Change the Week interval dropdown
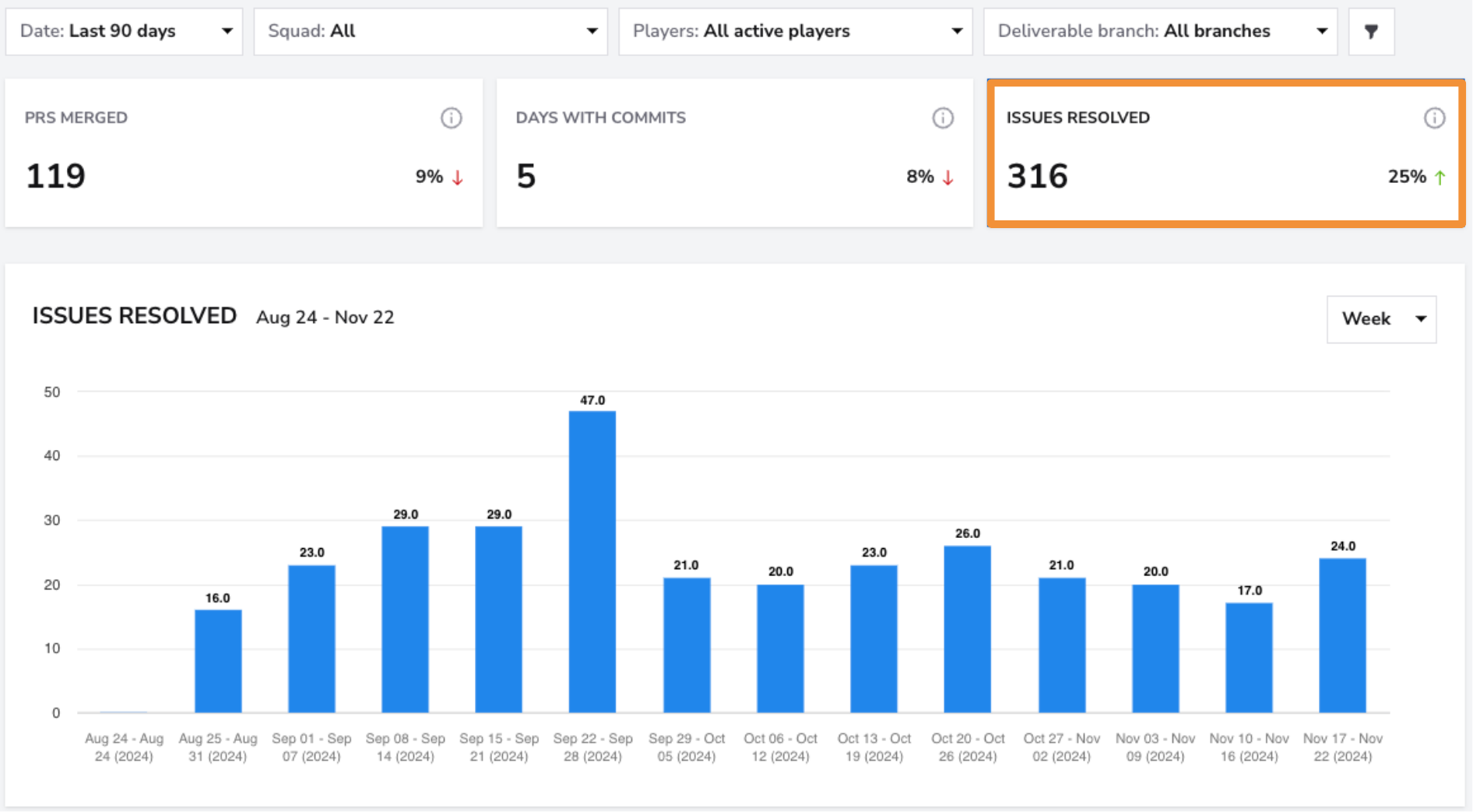 coord(1382,319)
